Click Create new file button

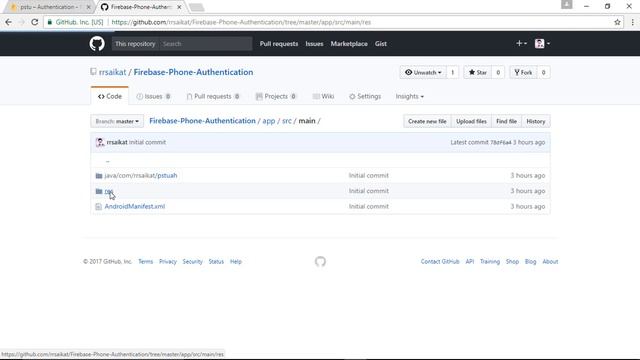coord(427,121)
